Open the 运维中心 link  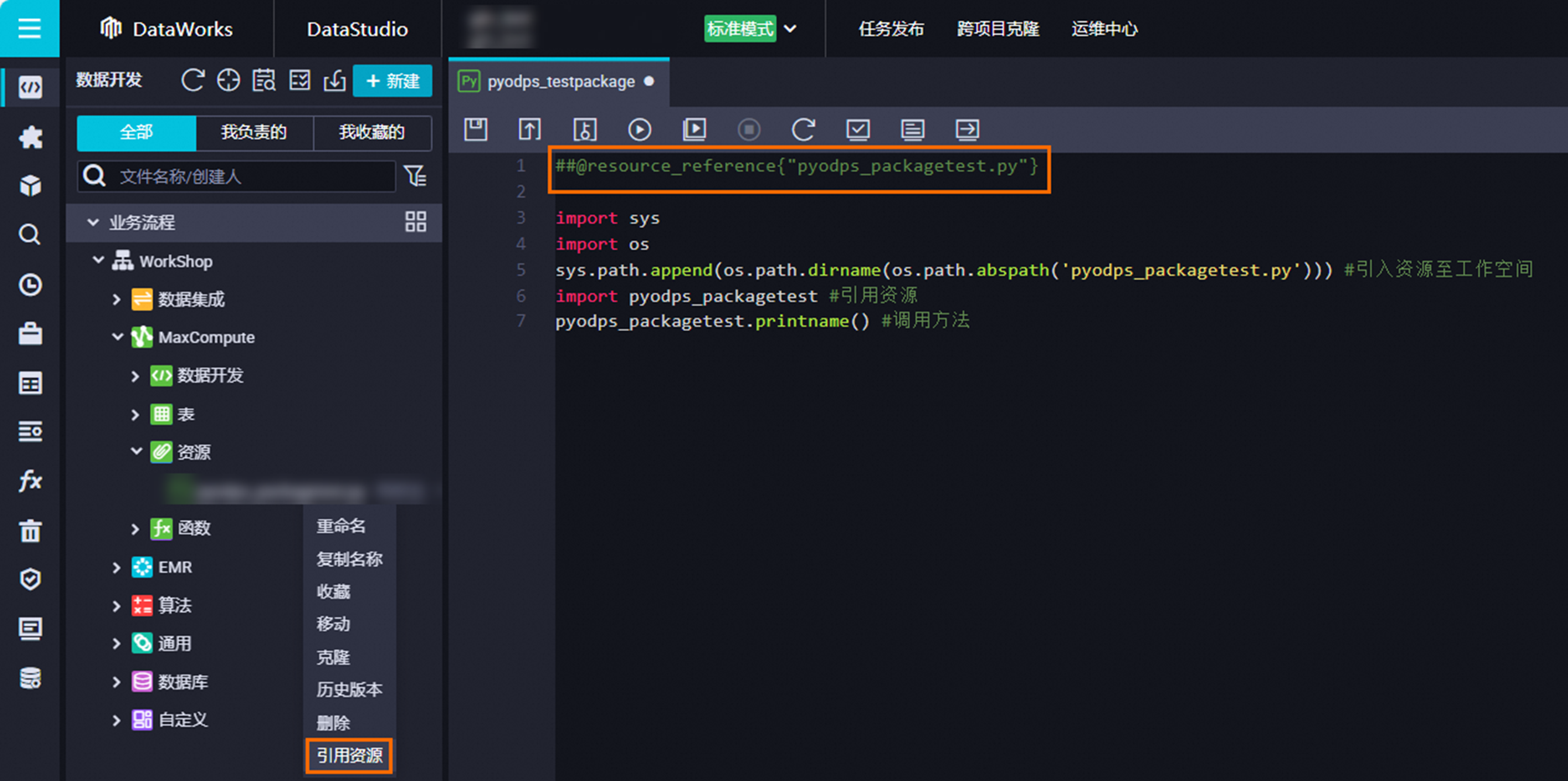pyautogui.click(x=1104, y=29)
